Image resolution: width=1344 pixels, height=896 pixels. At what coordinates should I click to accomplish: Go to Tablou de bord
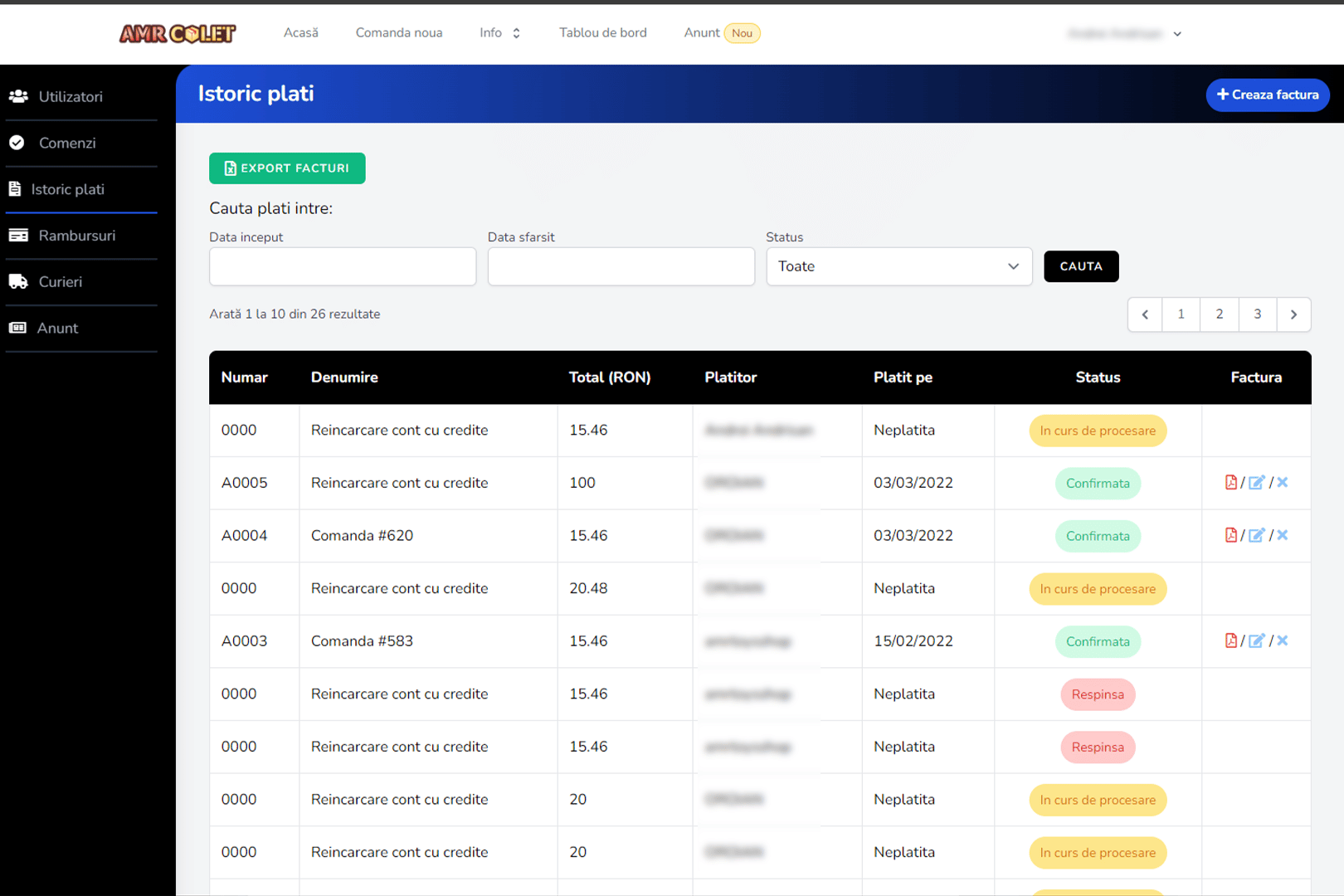602,33
